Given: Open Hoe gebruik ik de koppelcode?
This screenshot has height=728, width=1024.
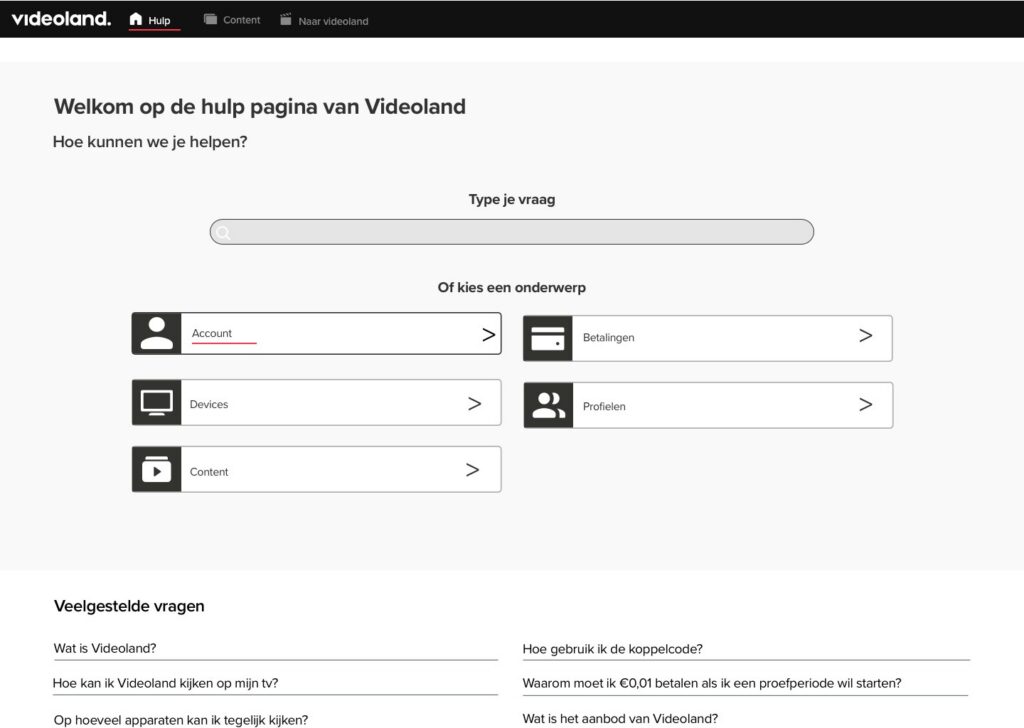Looking at the screenshot, I should [613, 649].
